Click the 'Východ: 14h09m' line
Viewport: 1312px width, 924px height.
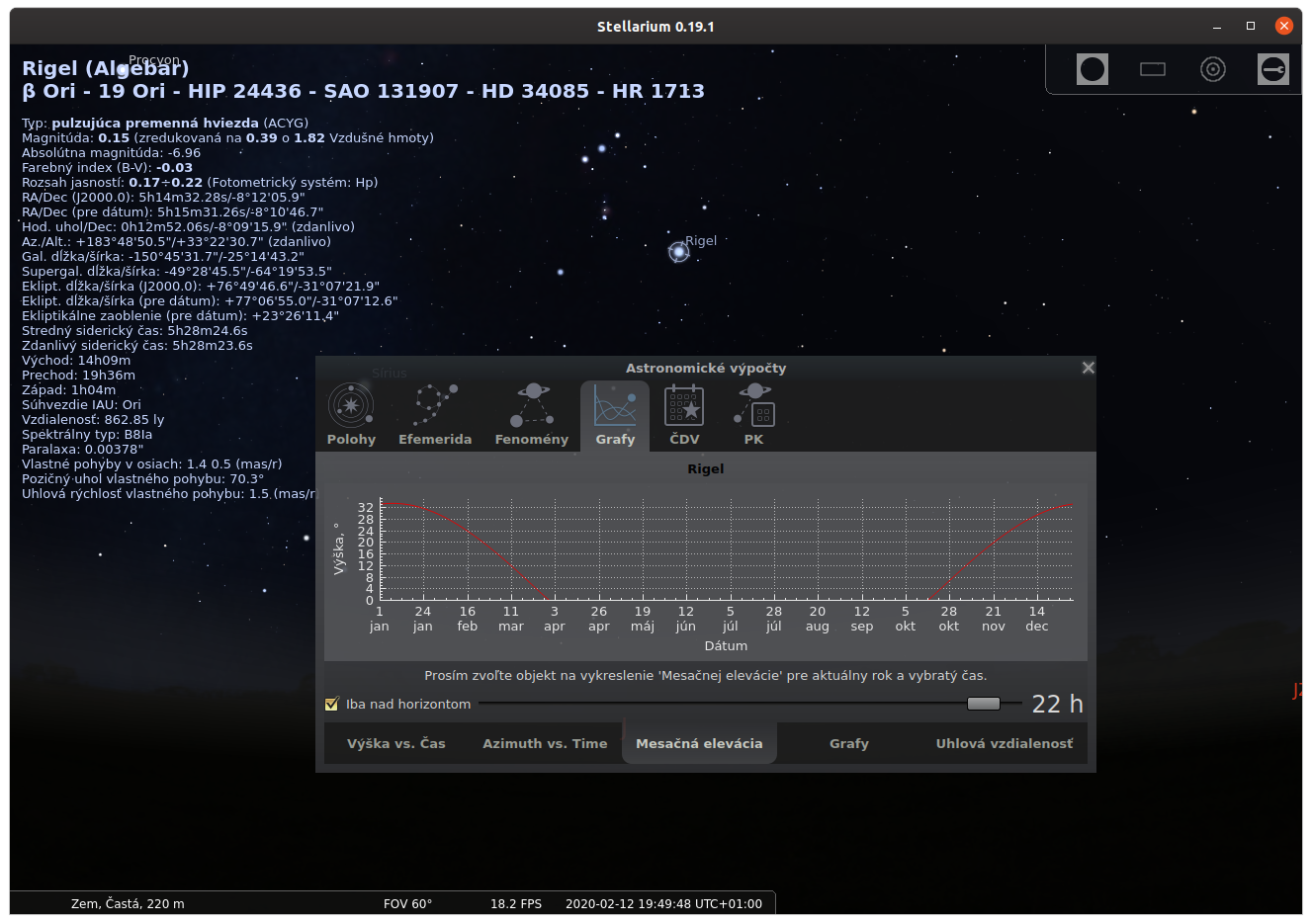pos(76,360)
